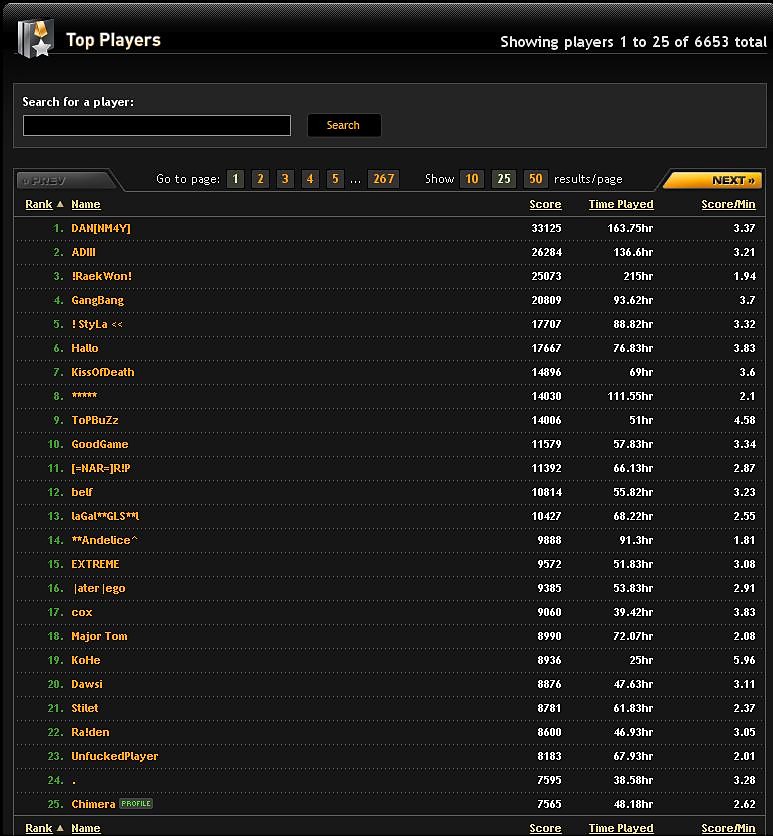
Task: Open player ToPBuZz profile
Action: (95, 420)
